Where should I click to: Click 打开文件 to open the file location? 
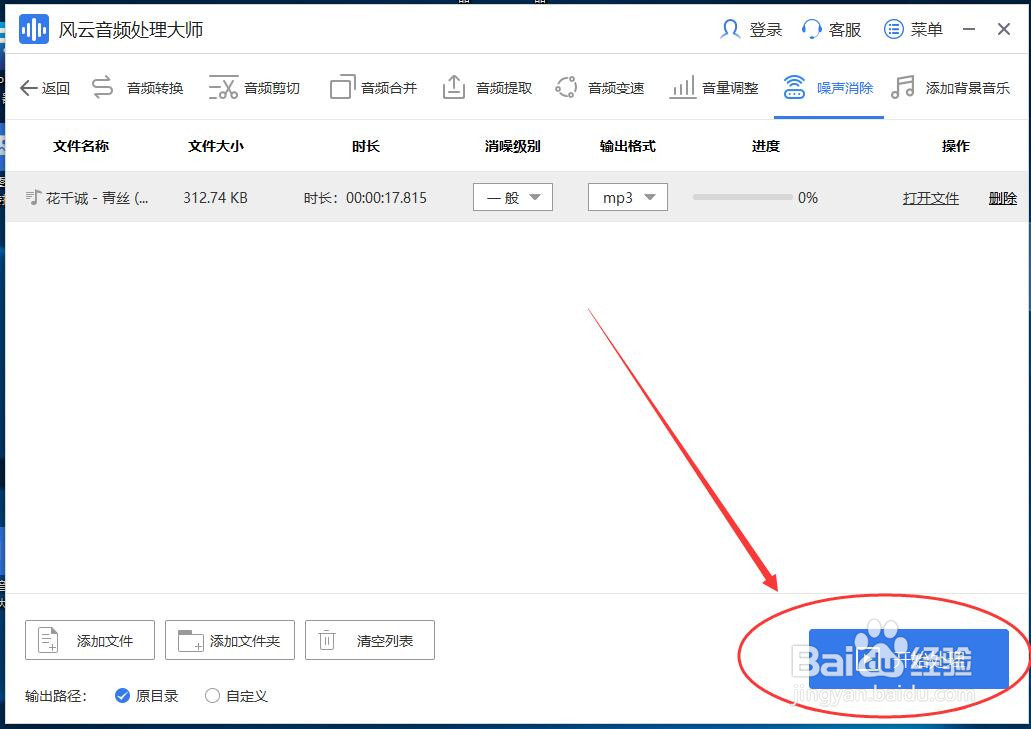coord(930,197)
